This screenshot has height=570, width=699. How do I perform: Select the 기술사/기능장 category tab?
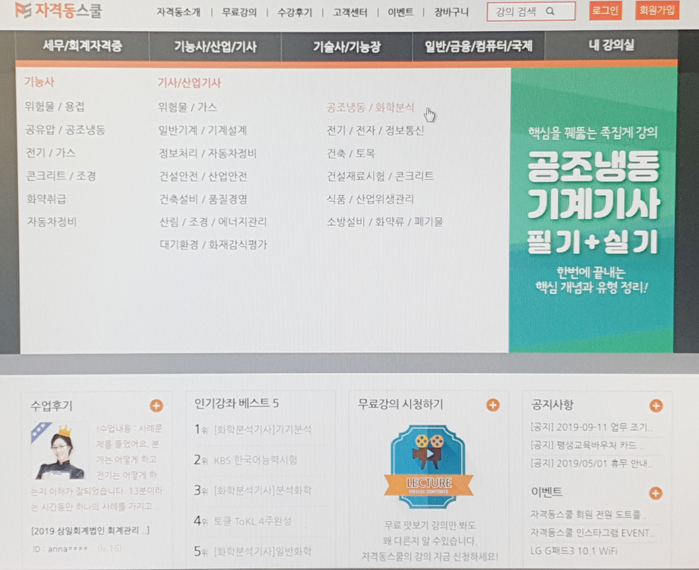tap(347, 46)
